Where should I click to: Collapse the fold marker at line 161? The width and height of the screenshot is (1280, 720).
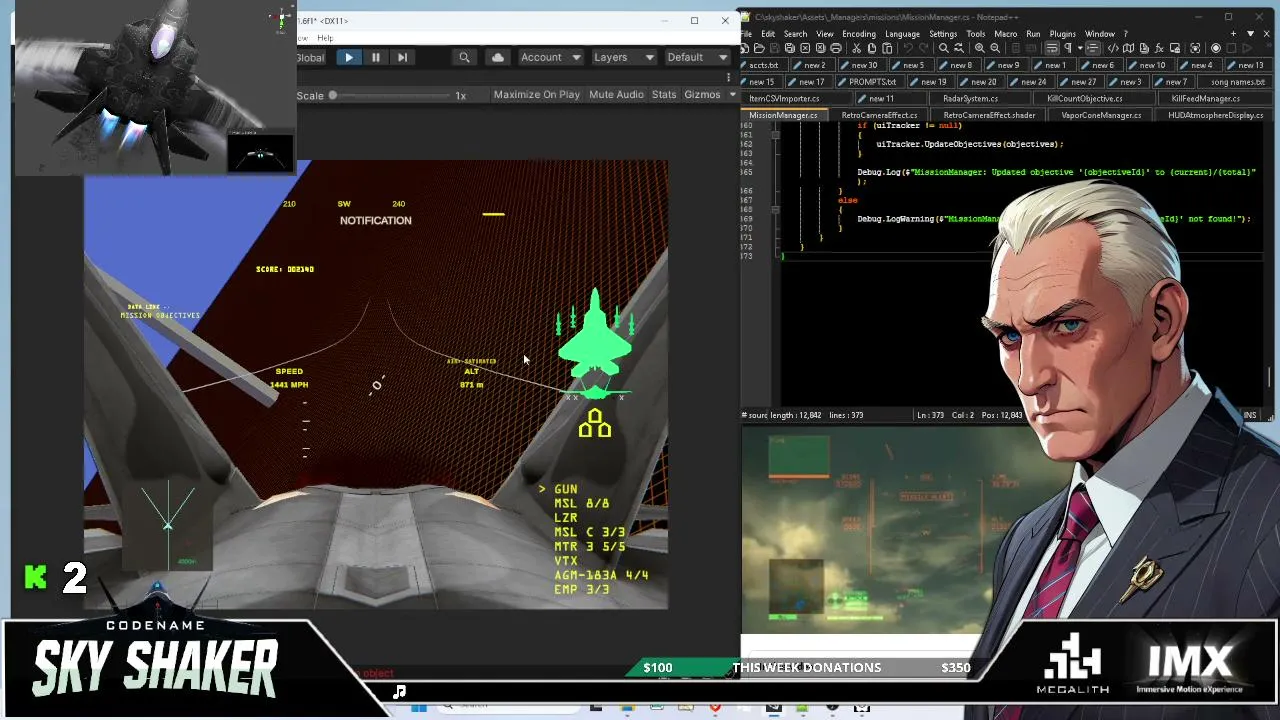[x=775, y=134]
